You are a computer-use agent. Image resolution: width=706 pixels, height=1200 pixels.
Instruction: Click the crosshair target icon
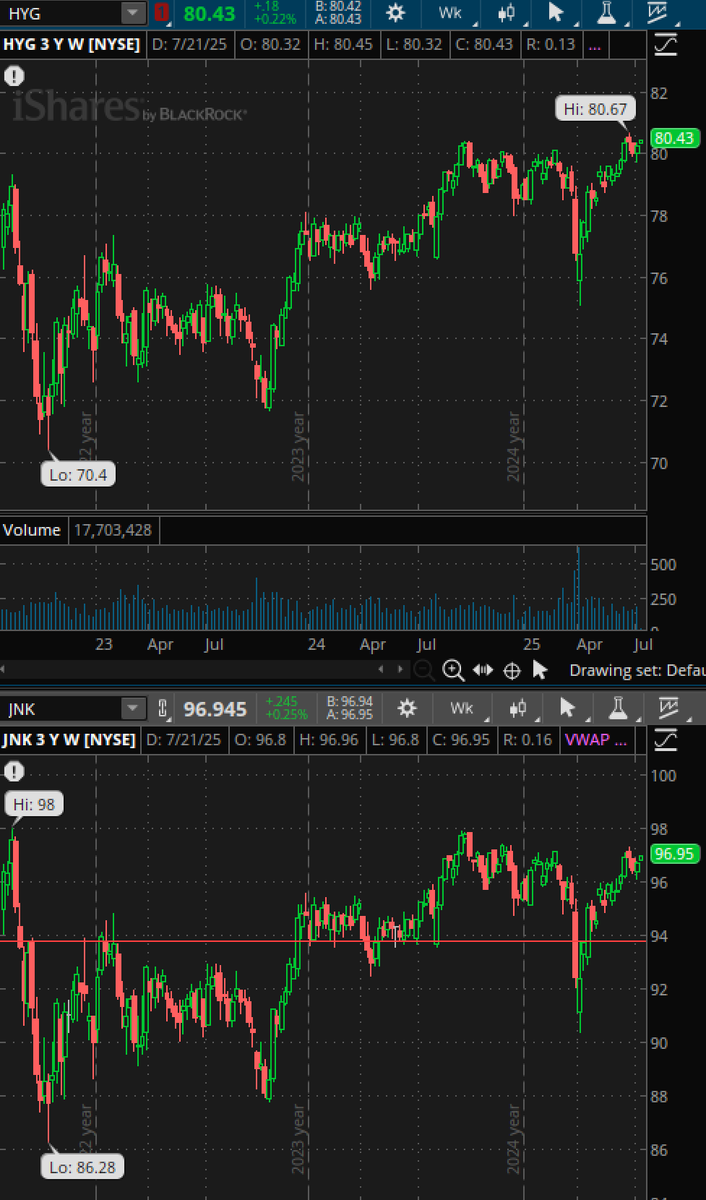(x=512, y=670)
